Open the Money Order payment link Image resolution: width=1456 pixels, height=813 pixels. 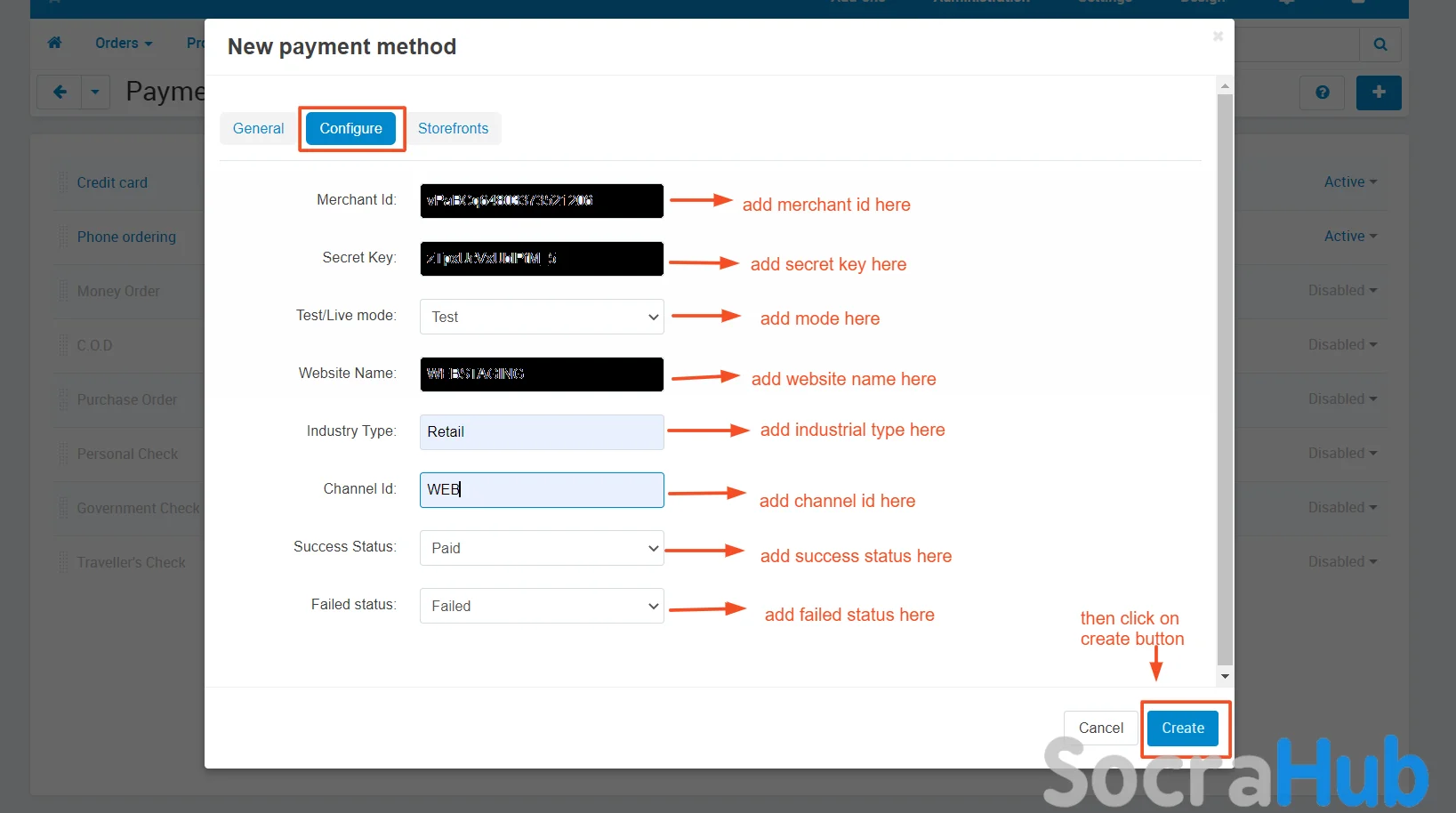click(118, 291)
